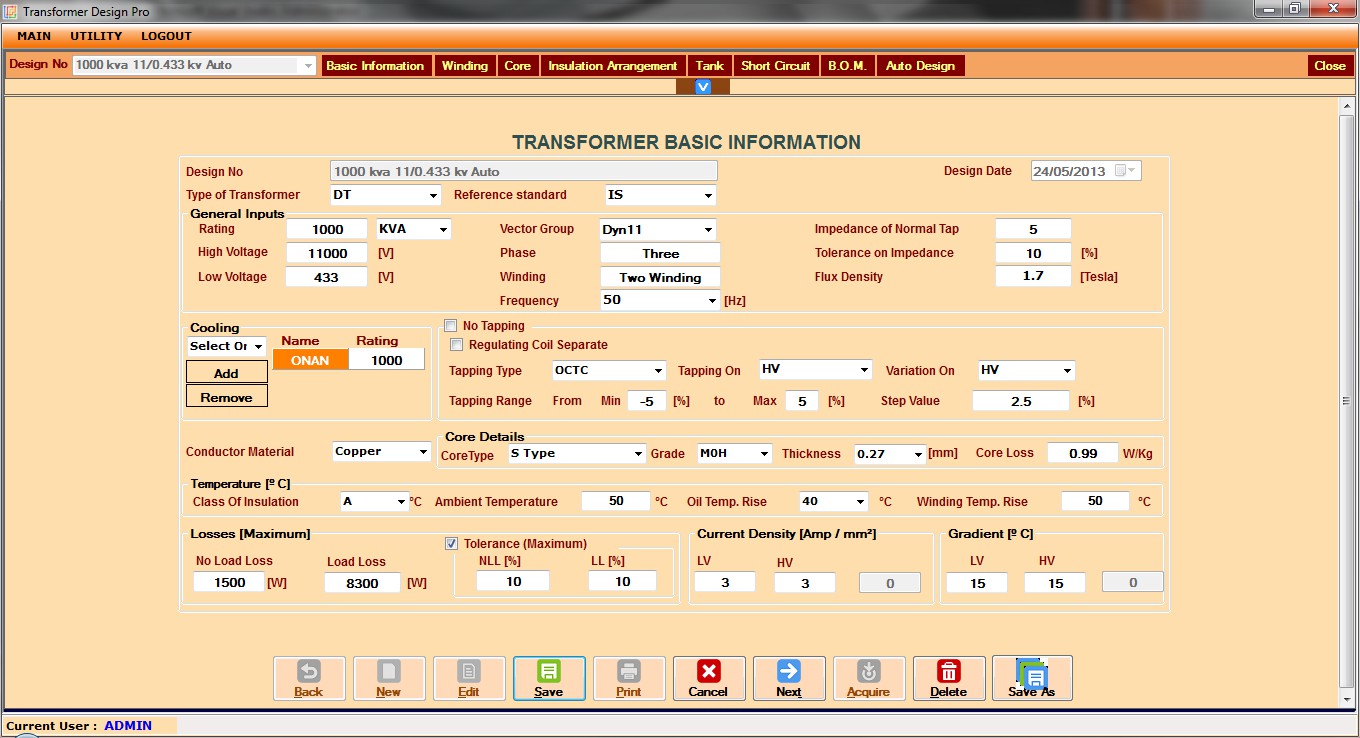This screenshot has width=1360, height=738.
Task: Open the UTILITY menu
Action: click(x=96, y=36)
